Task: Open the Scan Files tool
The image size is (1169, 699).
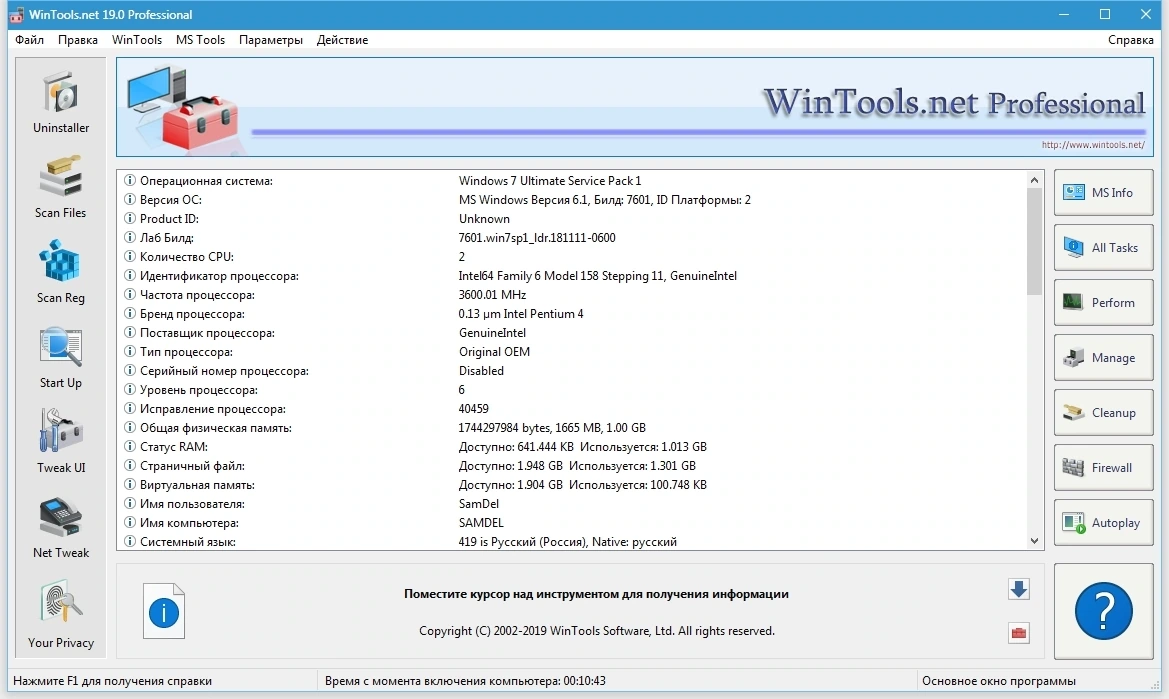Action: click(60, 188)
